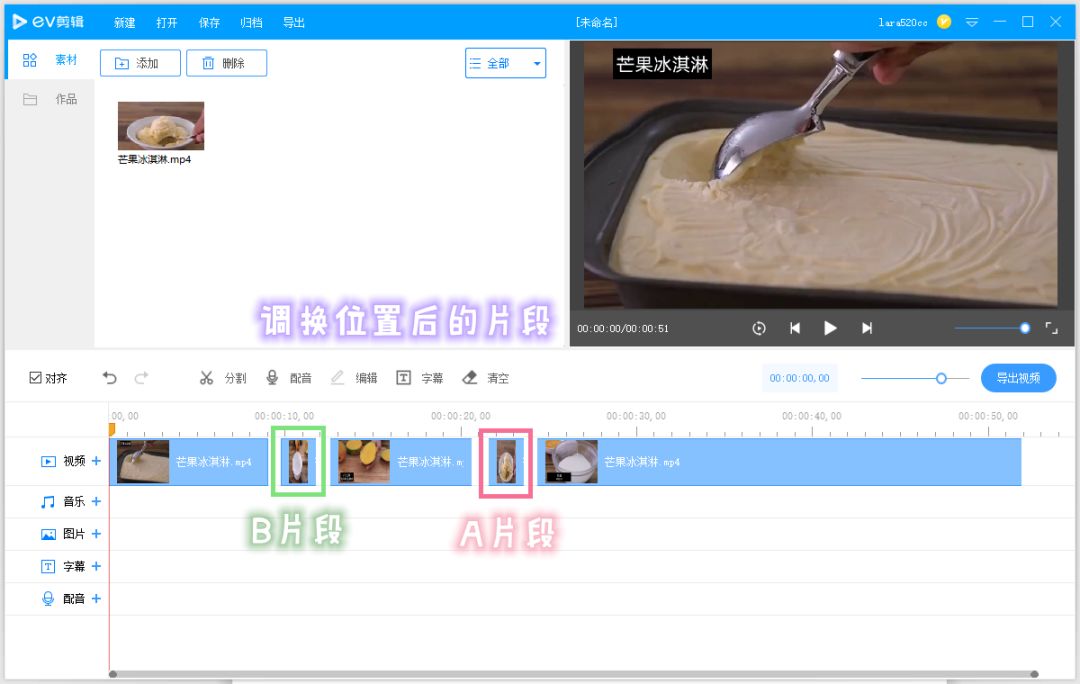This screenshot has width=1080, height=684.
Task: Click the lara520cc username
Action: pos(902,23)
